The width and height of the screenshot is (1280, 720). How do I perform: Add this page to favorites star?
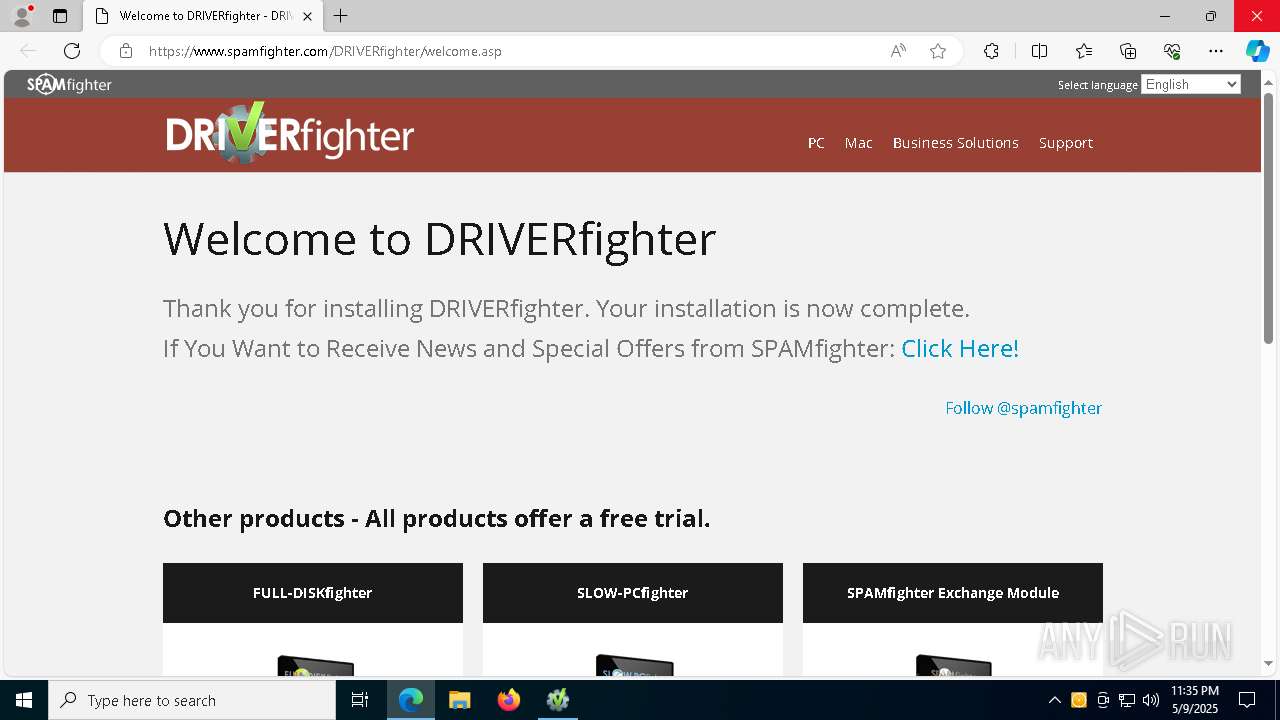938,51
